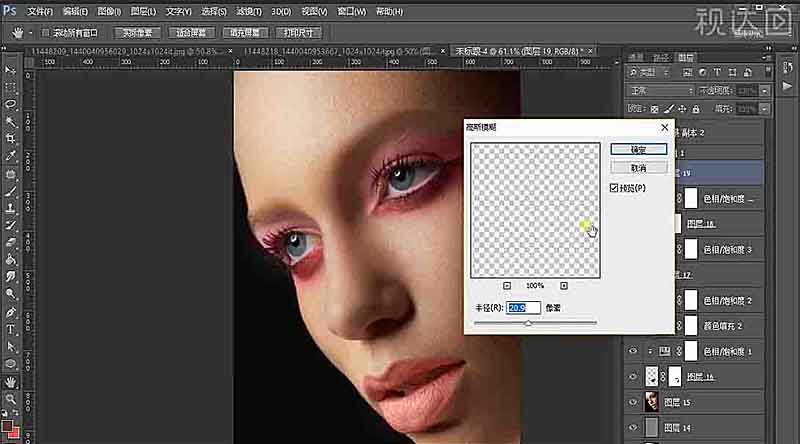Click the blur radius slider handle
The width and height of the screenshot is (800, 444).
pos(529,323)
